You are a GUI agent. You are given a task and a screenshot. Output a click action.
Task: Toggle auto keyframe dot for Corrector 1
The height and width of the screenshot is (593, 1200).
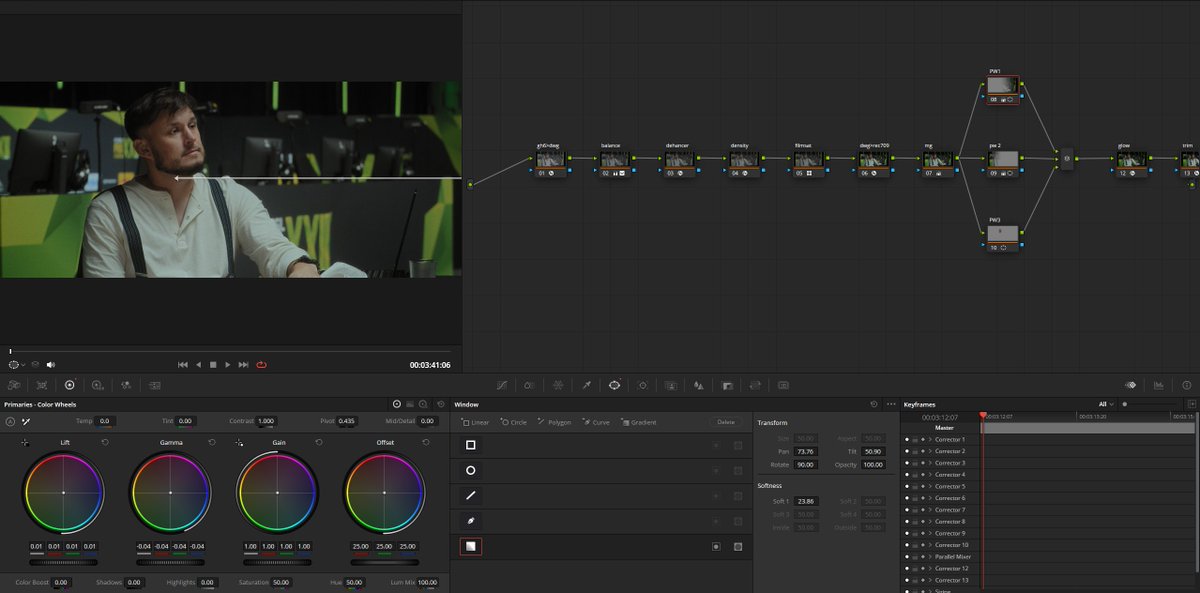pos(907,440)
